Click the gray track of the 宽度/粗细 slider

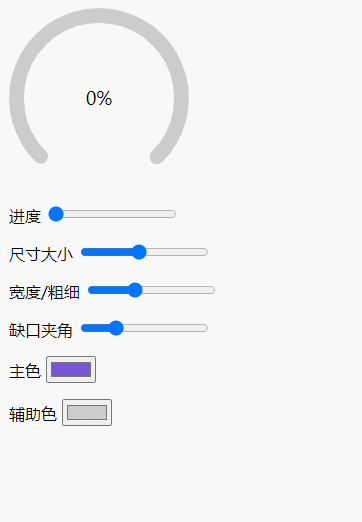tap(178, 290)
